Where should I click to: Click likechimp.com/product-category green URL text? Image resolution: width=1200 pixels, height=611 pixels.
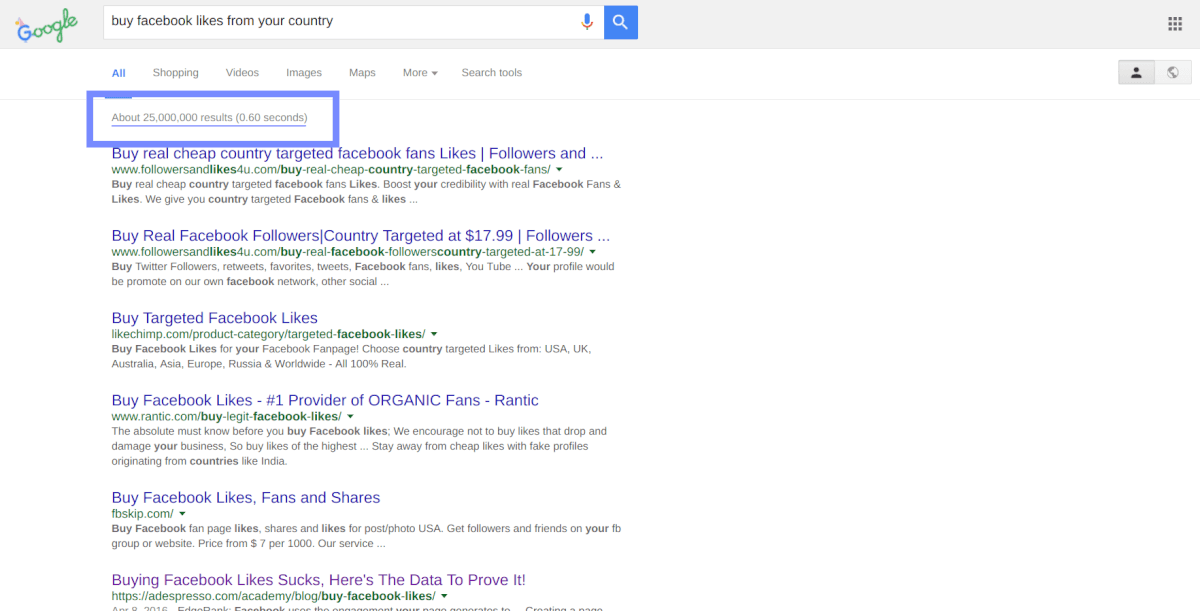tap(268, 334)
